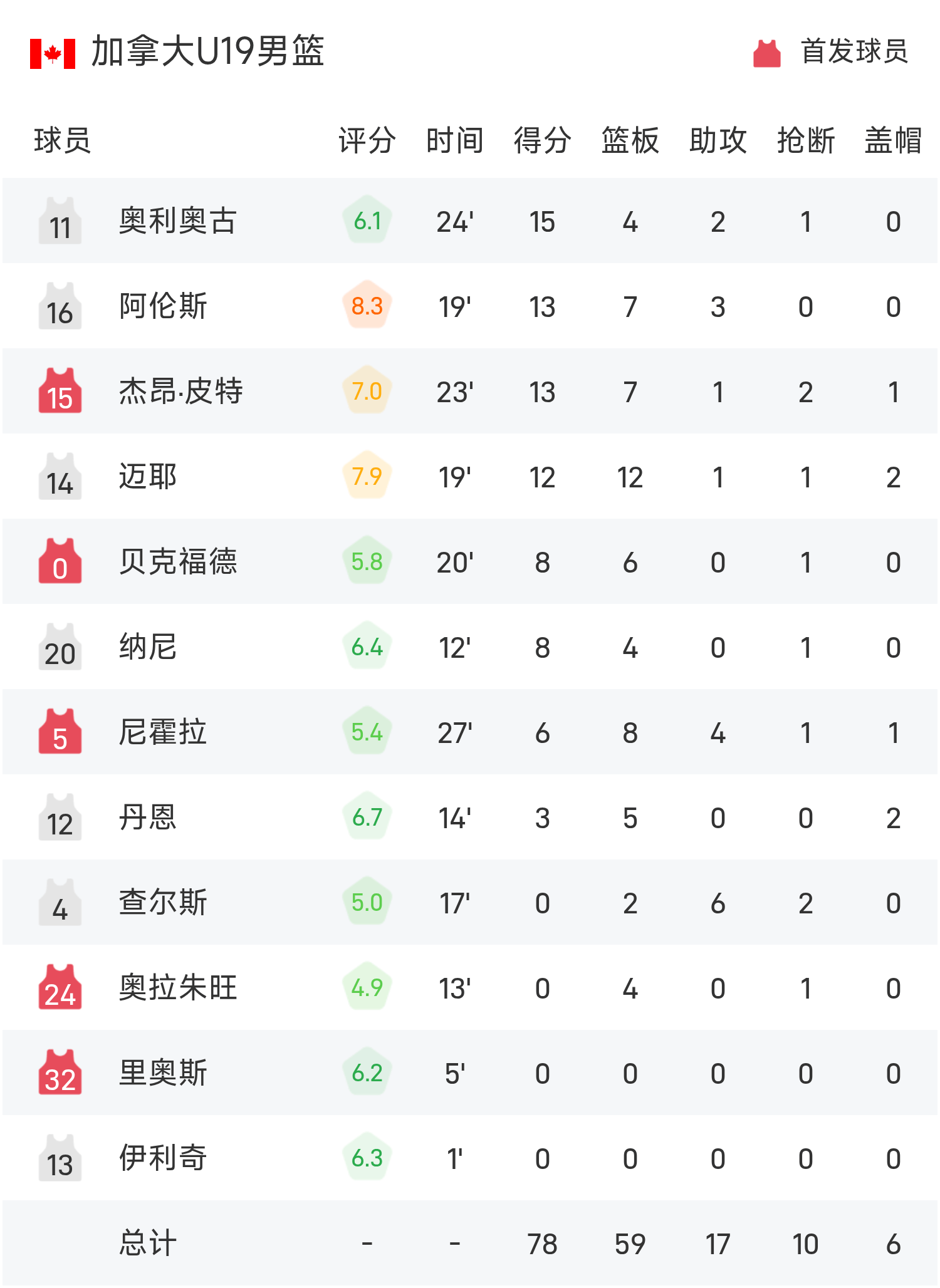The image size is (940, 1288).
Task: Click the red starter jersey legend icon
Action: [x=766, y=53]
